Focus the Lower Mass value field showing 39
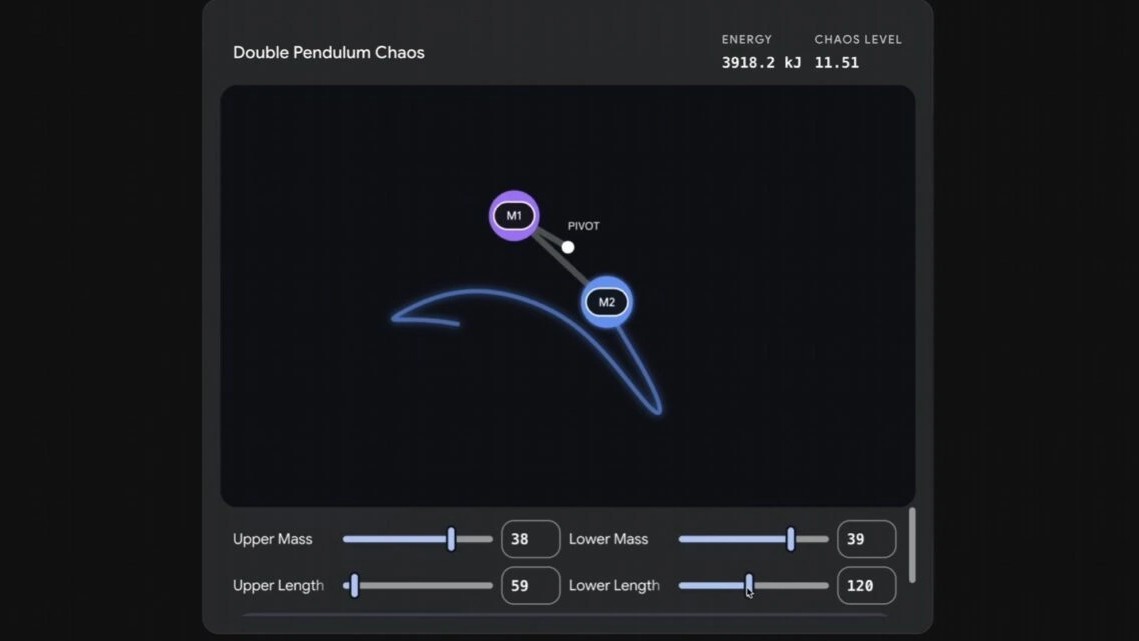The height and width of the screenshot is (641, 1139). pyautogui.click(x=866, y=539)
